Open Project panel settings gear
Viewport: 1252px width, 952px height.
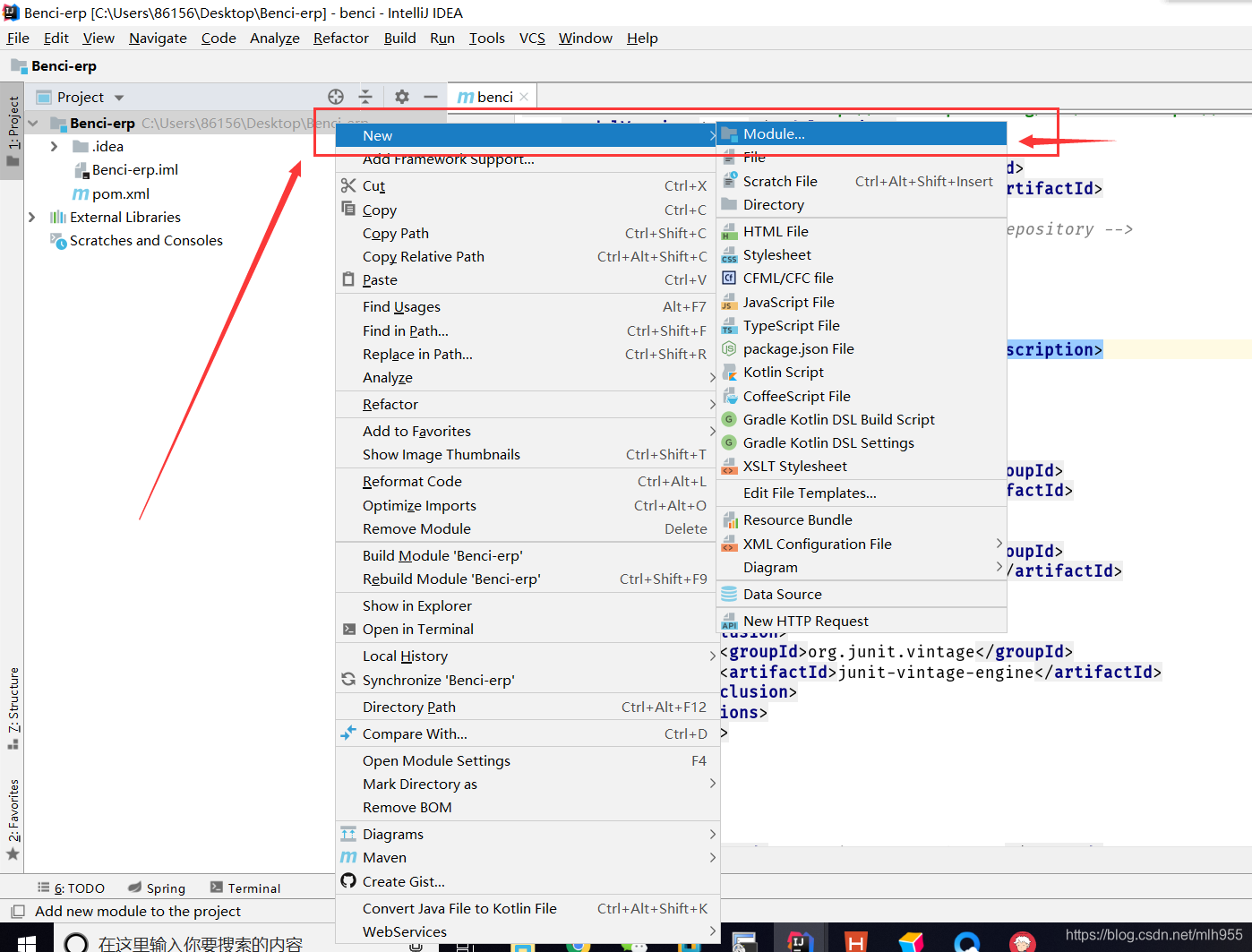click(402, 97)
